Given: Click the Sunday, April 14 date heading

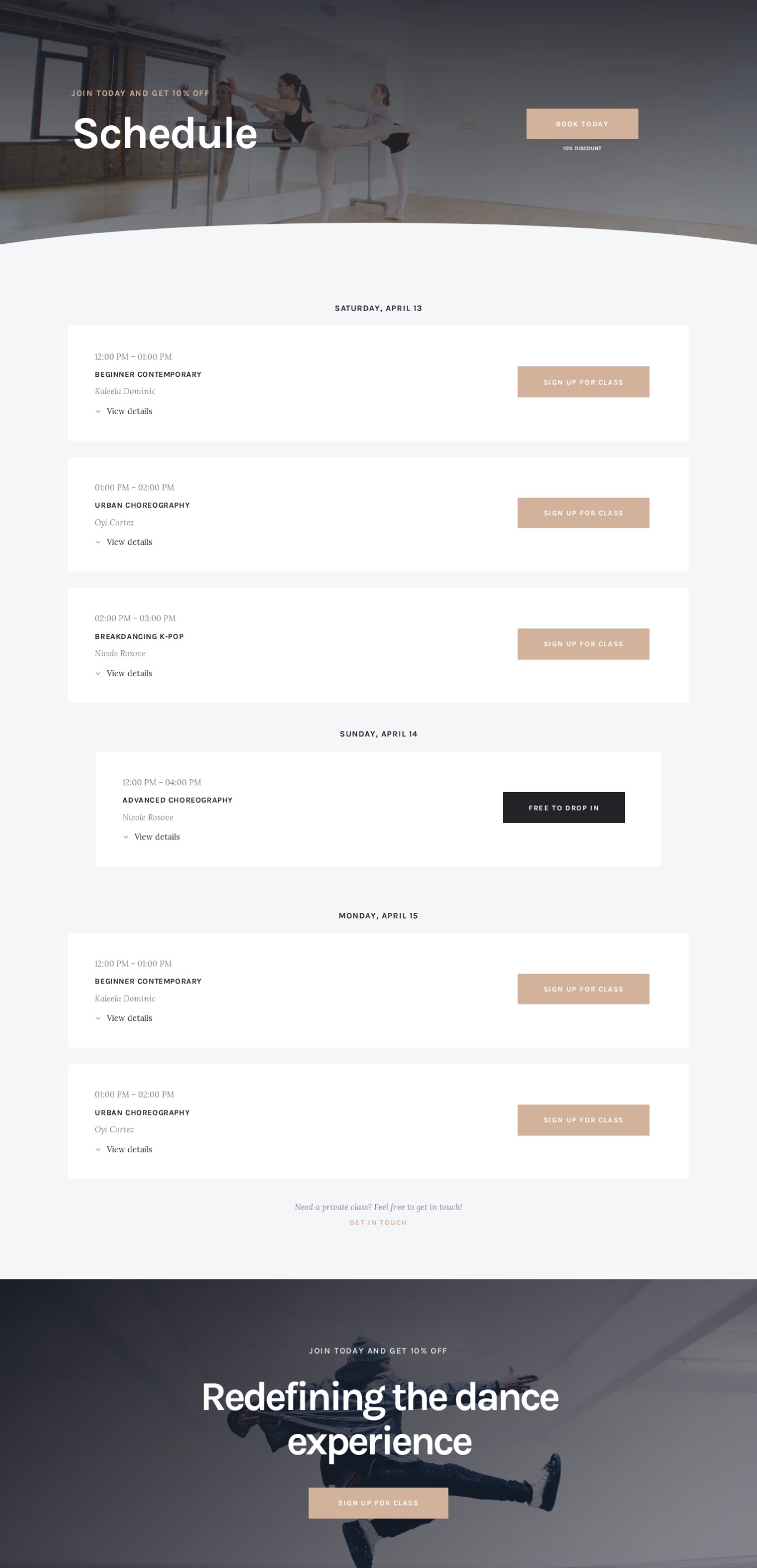Looking at the screenshot, I should (x=378, y=734).
